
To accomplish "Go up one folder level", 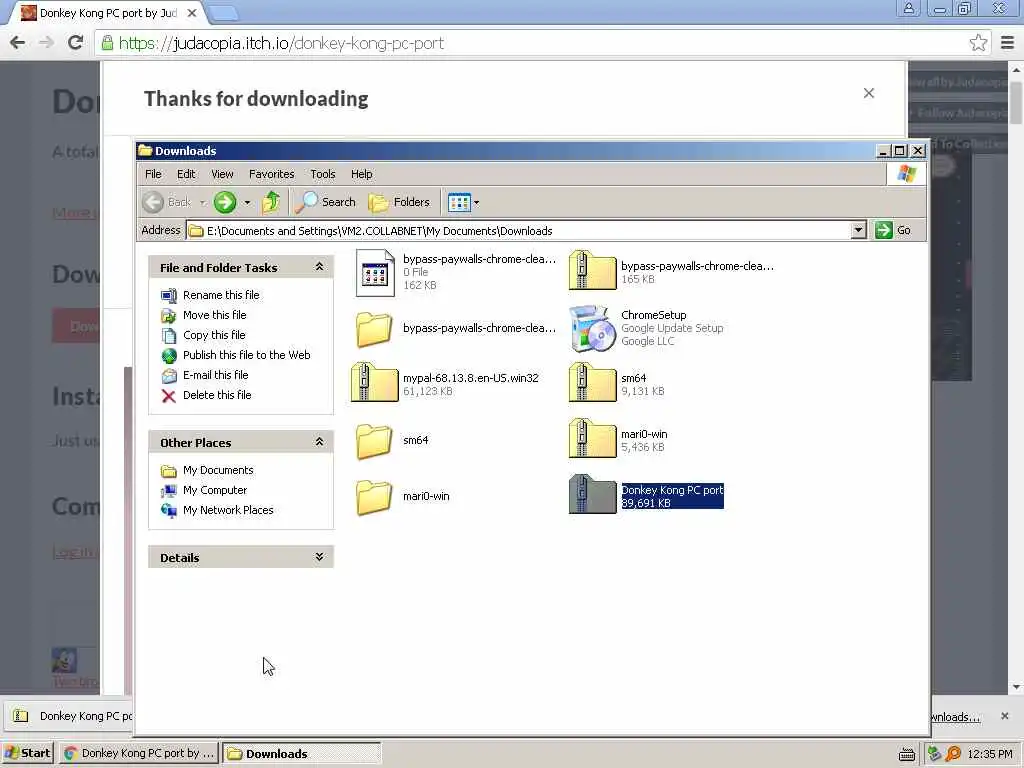I will point(271,202).
